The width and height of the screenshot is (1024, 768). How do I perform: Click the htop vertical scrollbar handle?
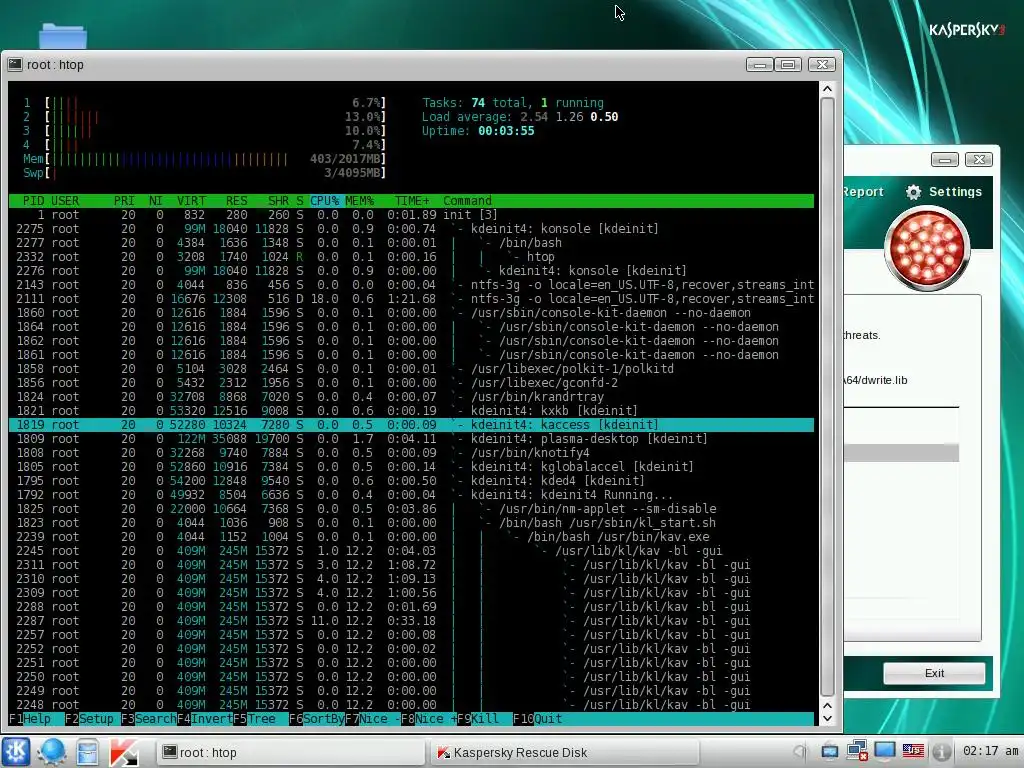point(827,396)
